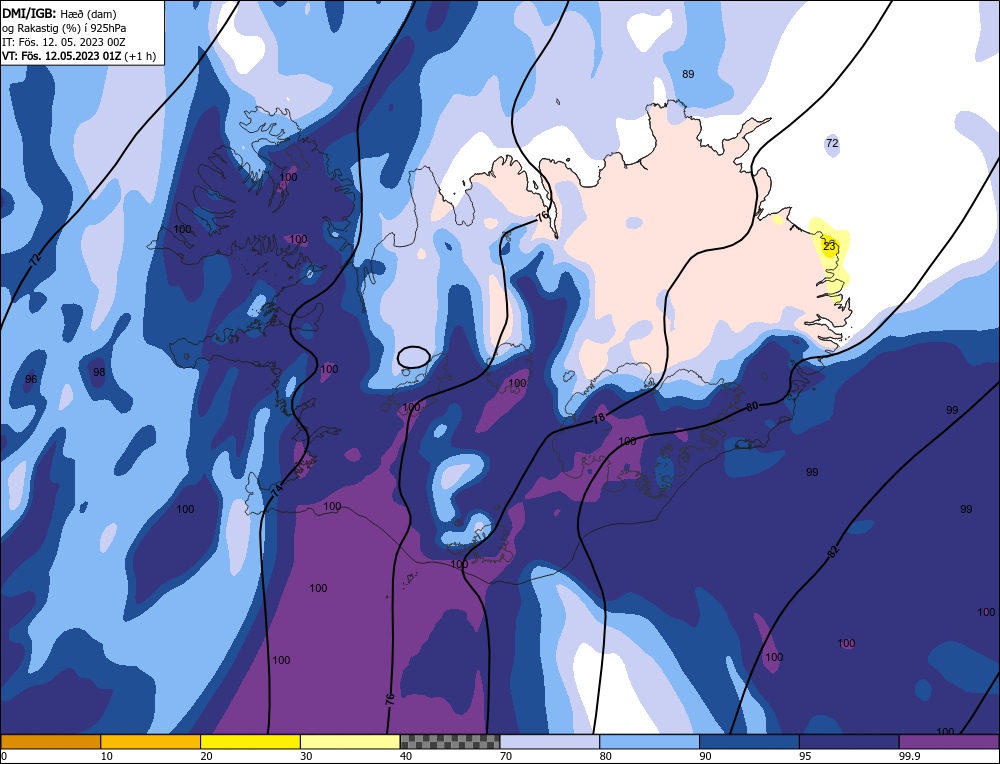
Task: Click the '82' contour line label
Action: (x=834, y=552)
